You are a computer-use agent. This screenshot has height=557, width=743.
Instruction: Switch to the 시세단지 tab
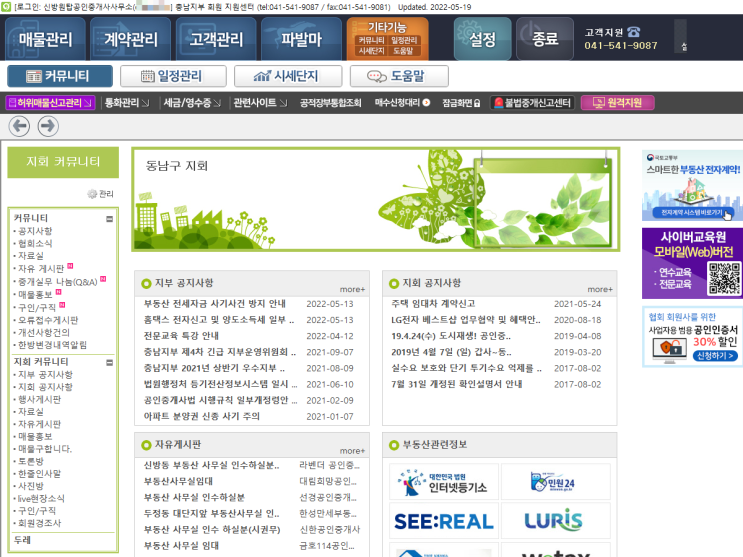288,76
